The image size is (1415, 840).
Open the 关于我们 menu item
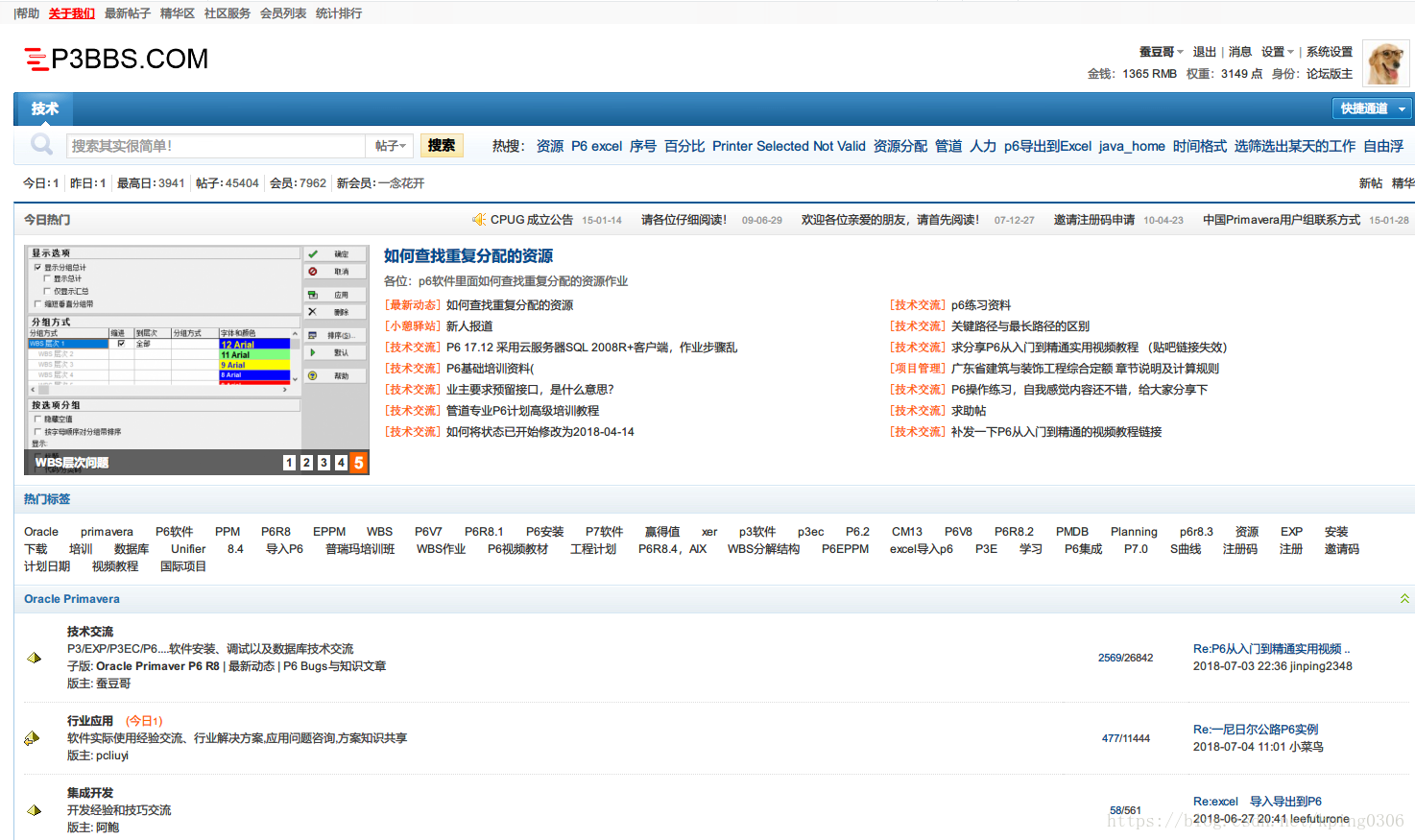click(x=72, y=13)
